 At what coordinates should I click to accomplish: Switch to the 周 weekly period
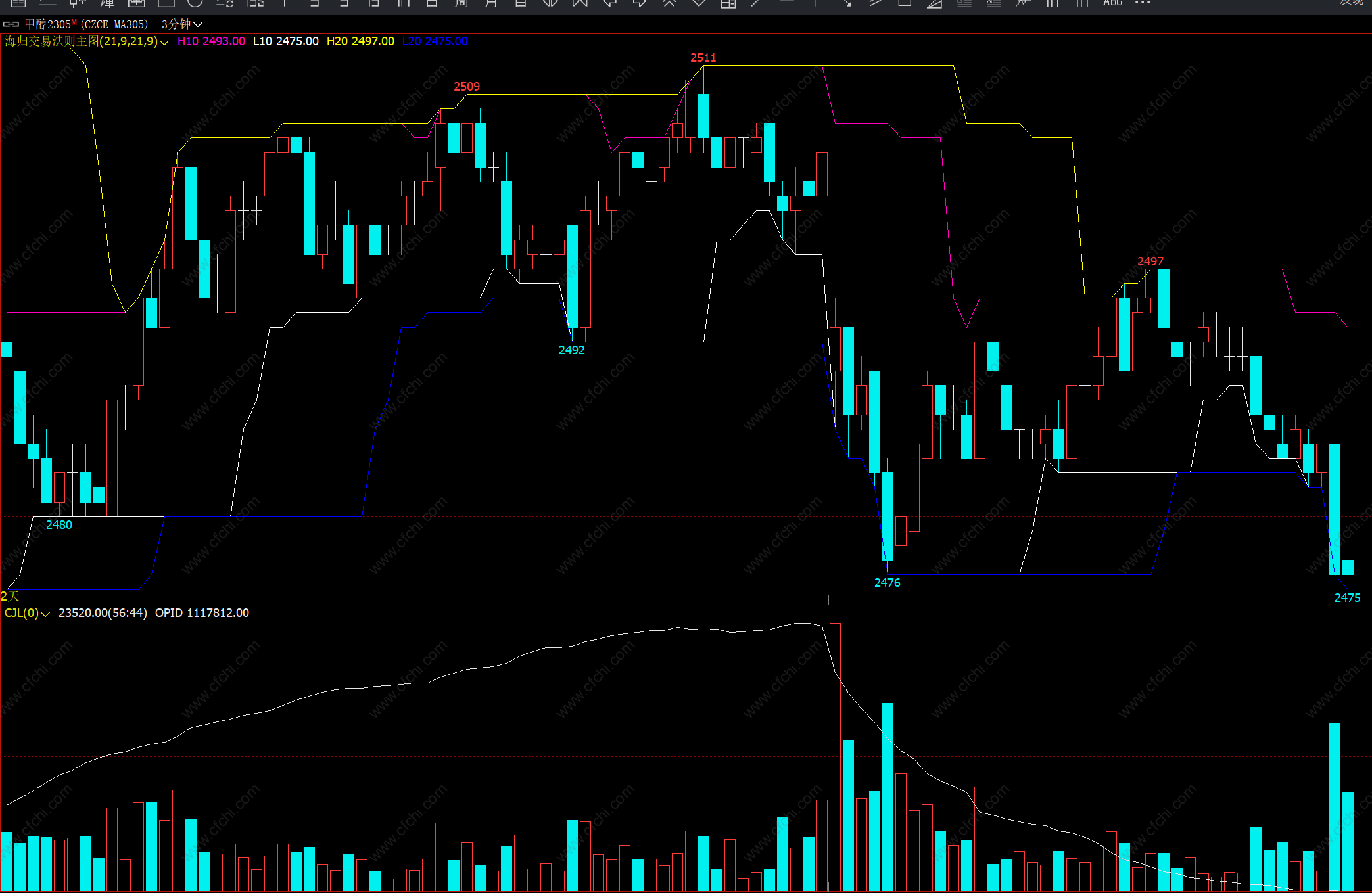point(461,3)
